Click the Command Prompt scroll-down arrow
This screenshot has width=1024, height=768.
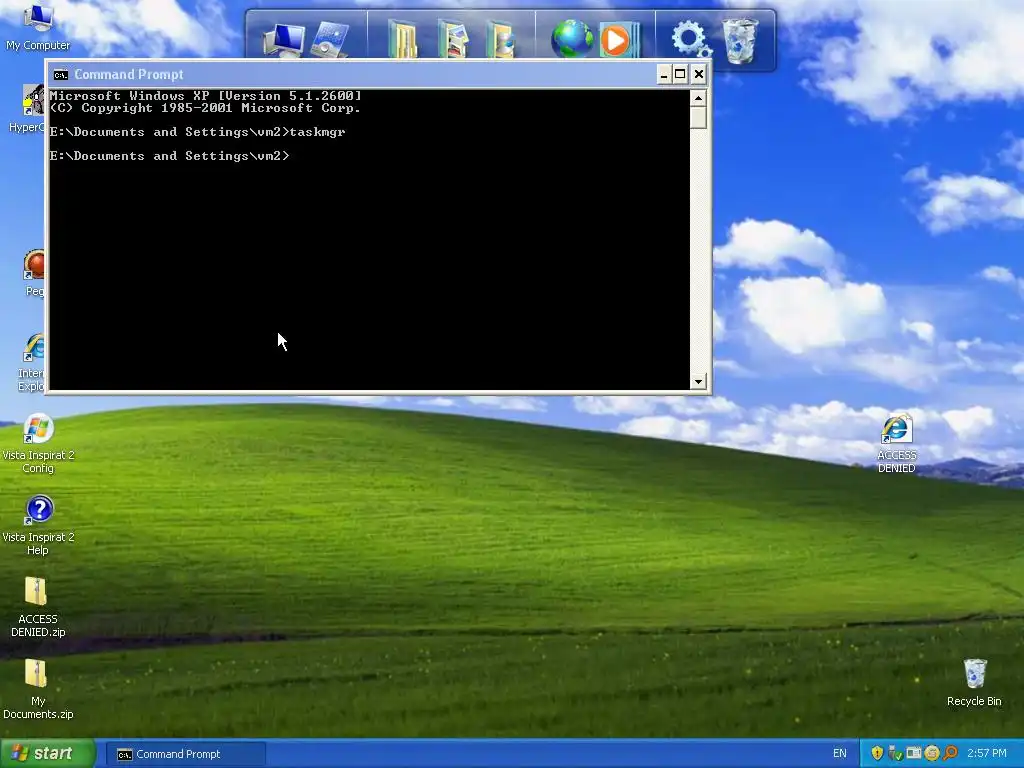tap(698, 381)
